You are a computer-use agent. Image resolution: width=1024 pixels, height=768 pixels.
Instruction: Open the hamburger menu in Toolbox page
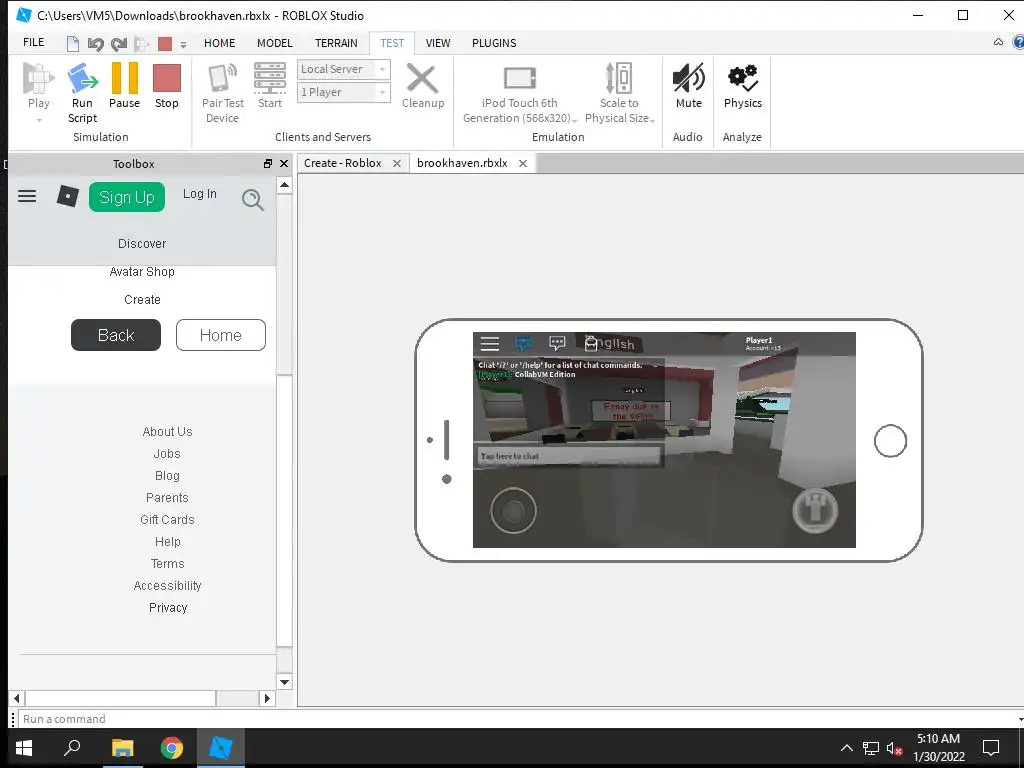pyautogui.click(x=27, y=196)
